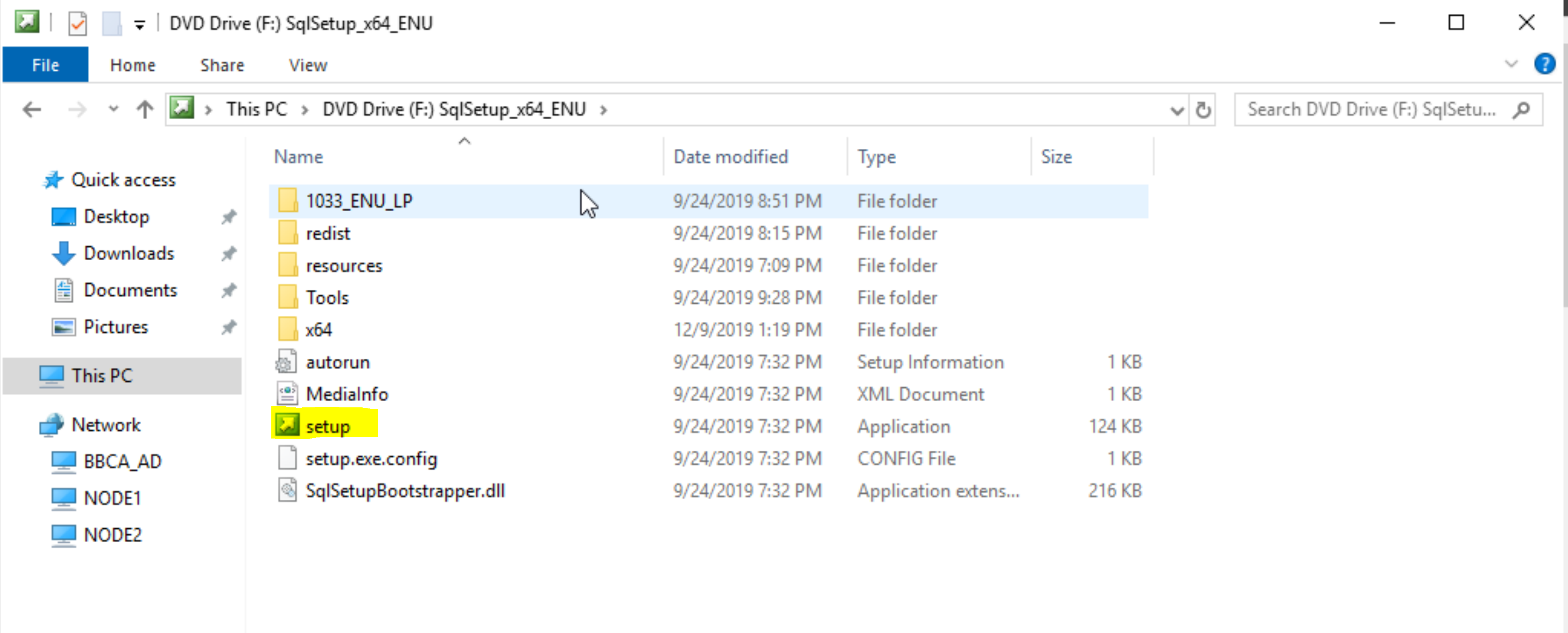Click the search magnifier icon

(1521, 110)
